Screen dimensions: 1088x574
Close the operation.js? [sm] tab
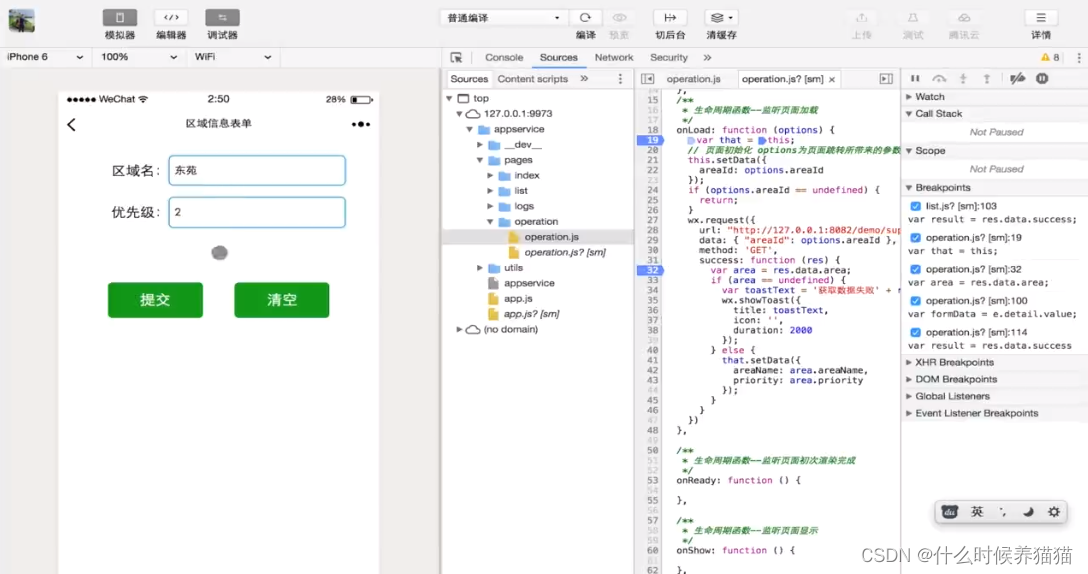832,79
